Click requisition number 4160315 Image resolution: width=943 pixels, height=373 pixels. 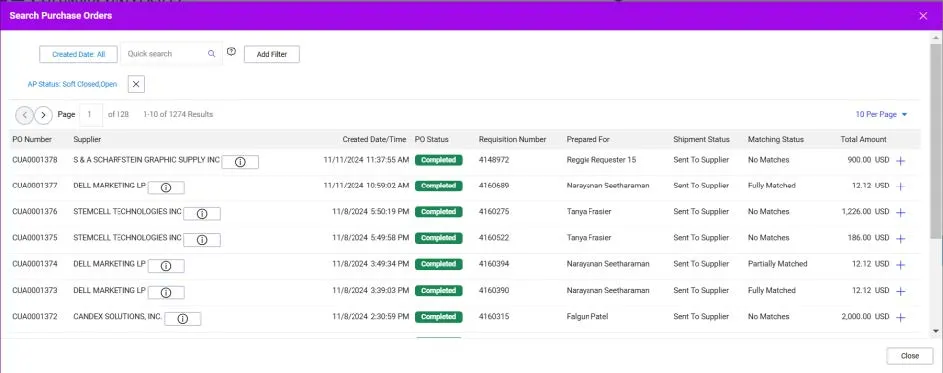tap(494, 316)
